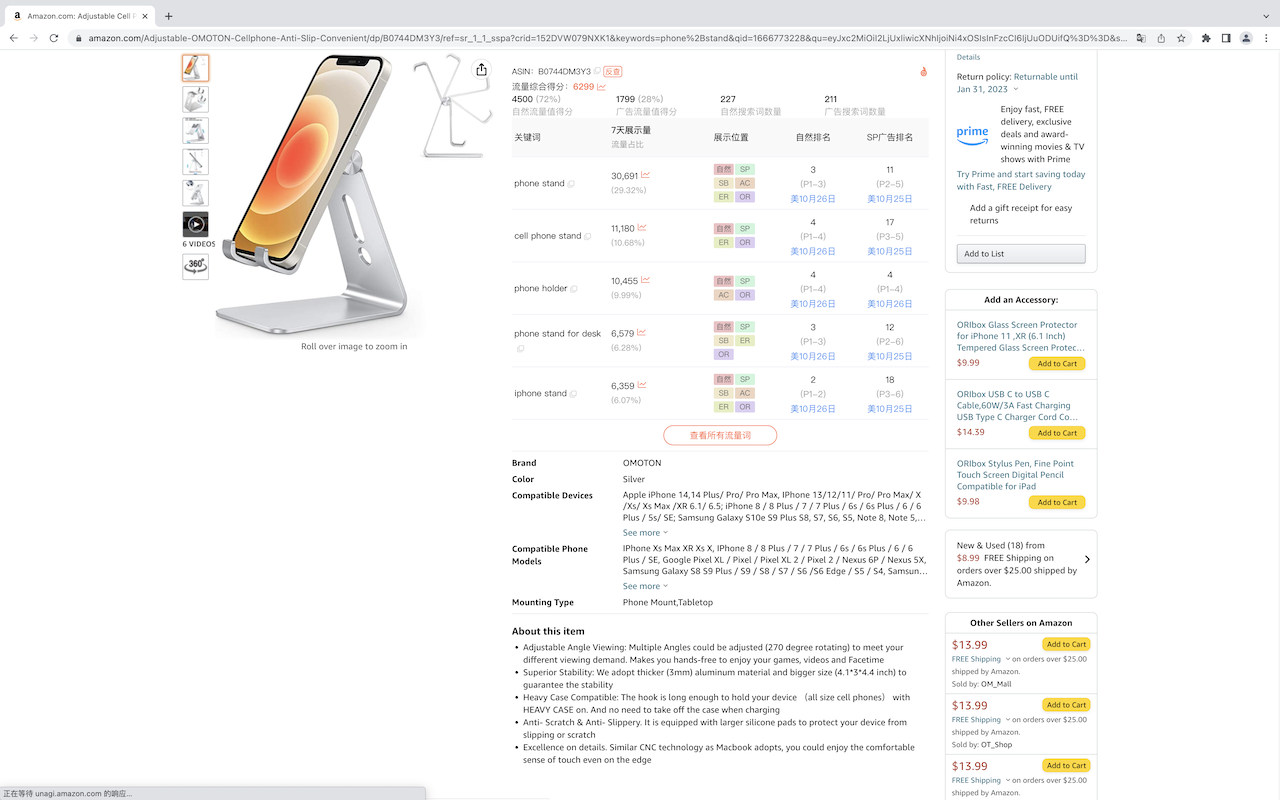This screenshot has width=1280, height=800.
Task: Go back to previous page
Action: [x=13, y=38]
